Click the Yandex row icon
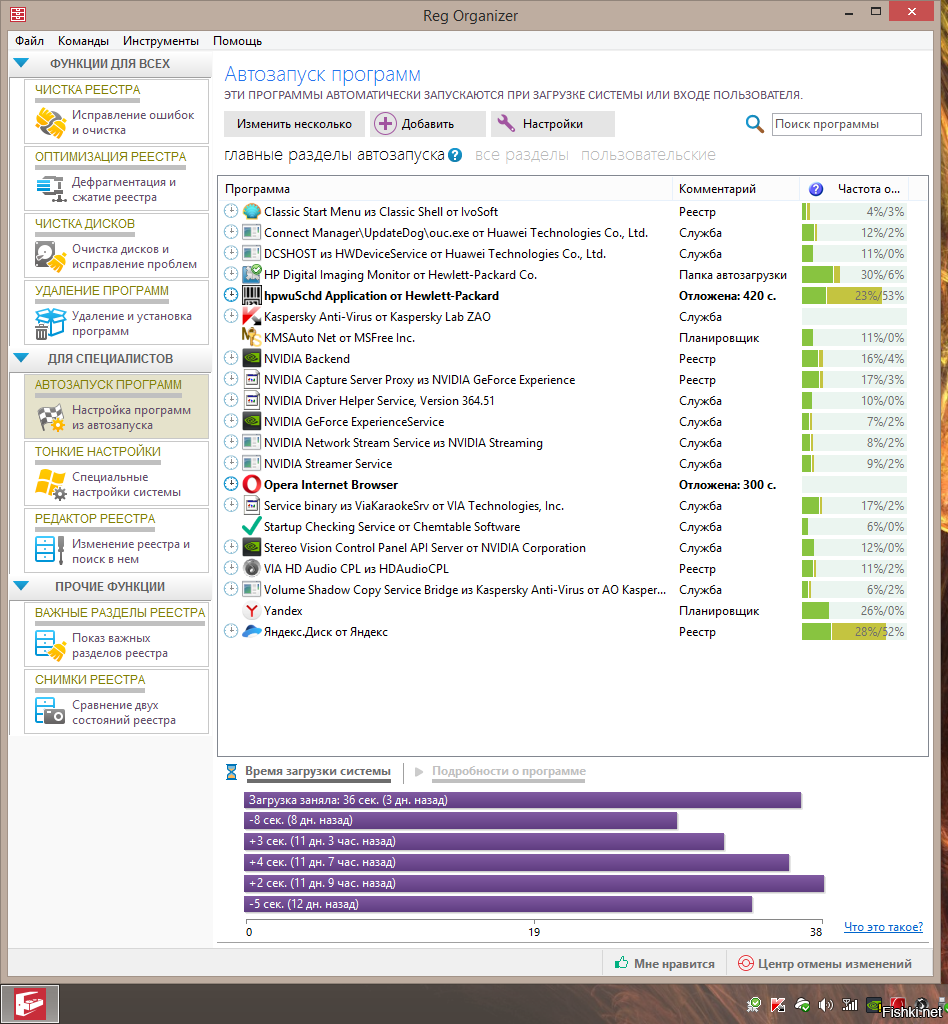 (x=251, y=611)
